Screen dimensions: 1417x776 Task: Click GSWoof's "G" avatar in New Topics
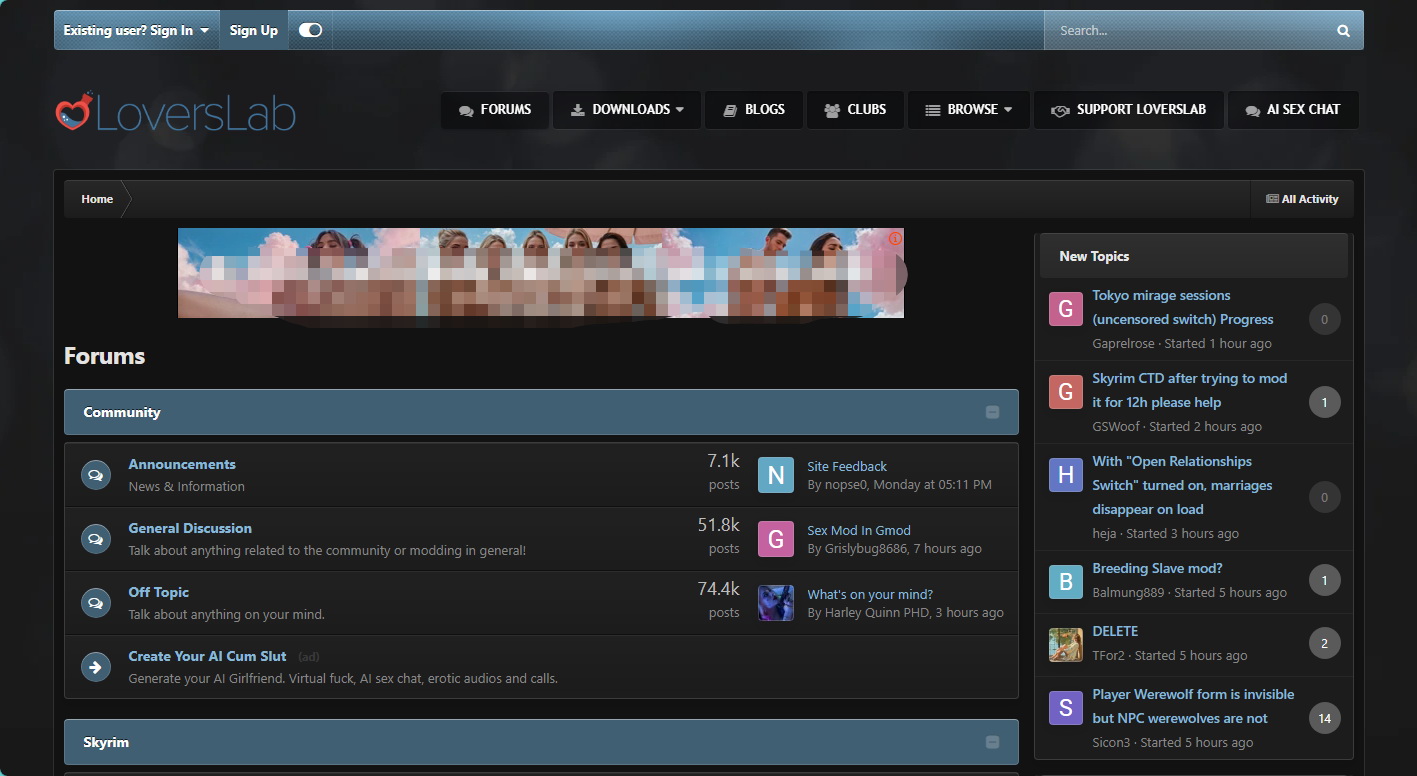[x=1066, y=392]
